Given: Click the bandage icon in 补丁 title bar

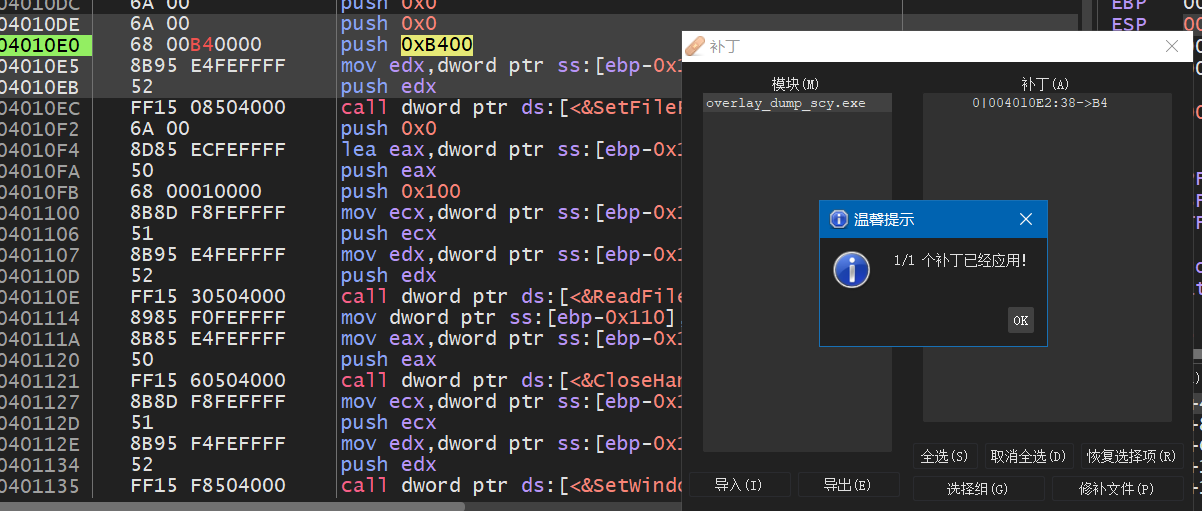Looking at the screenshot, I should coord(696,46).
